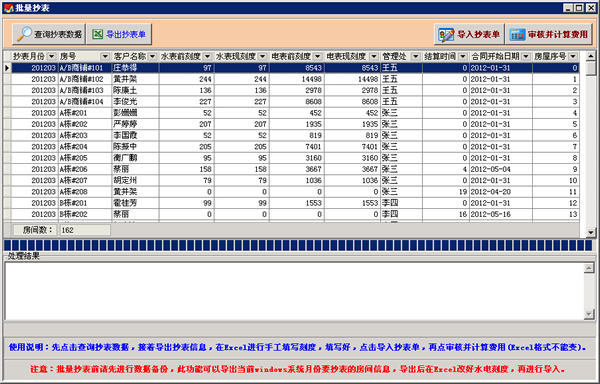Screen dimensions: 600x384
Task: Select room cell B栋#201
Action: click(85, 203)
